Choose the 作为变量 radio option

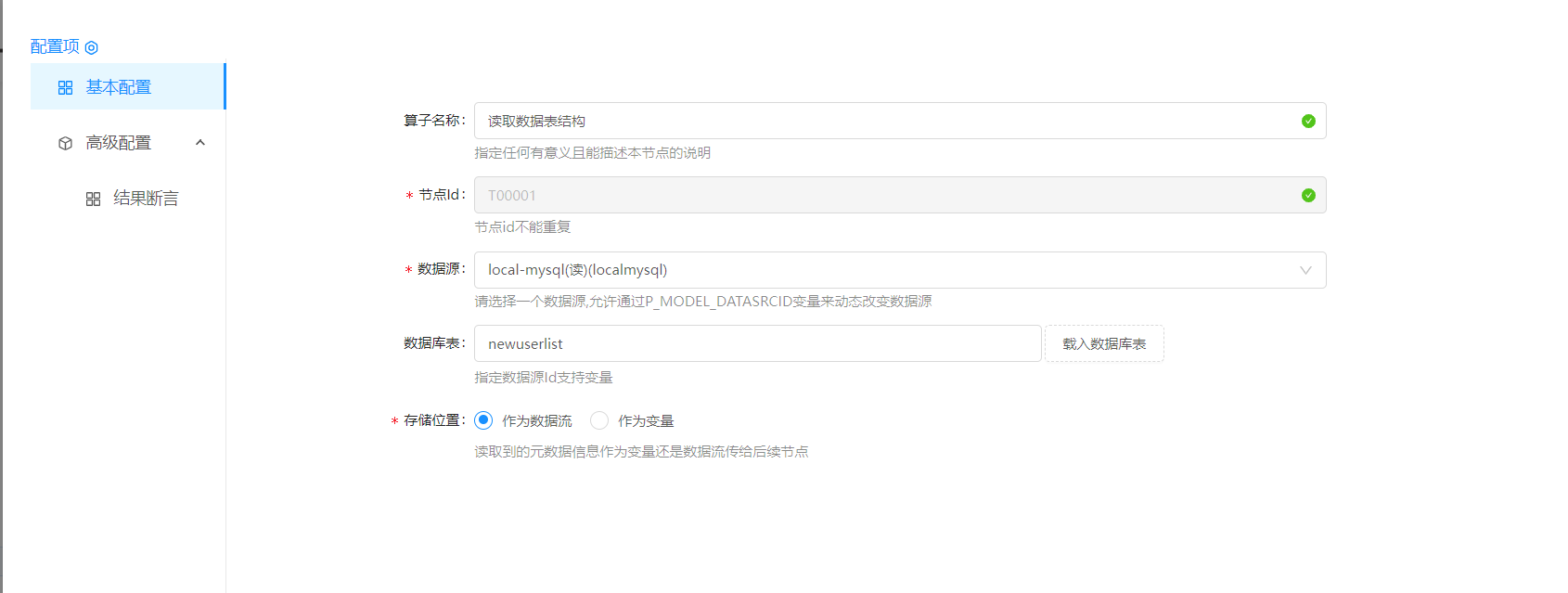(x=599, y=420)
